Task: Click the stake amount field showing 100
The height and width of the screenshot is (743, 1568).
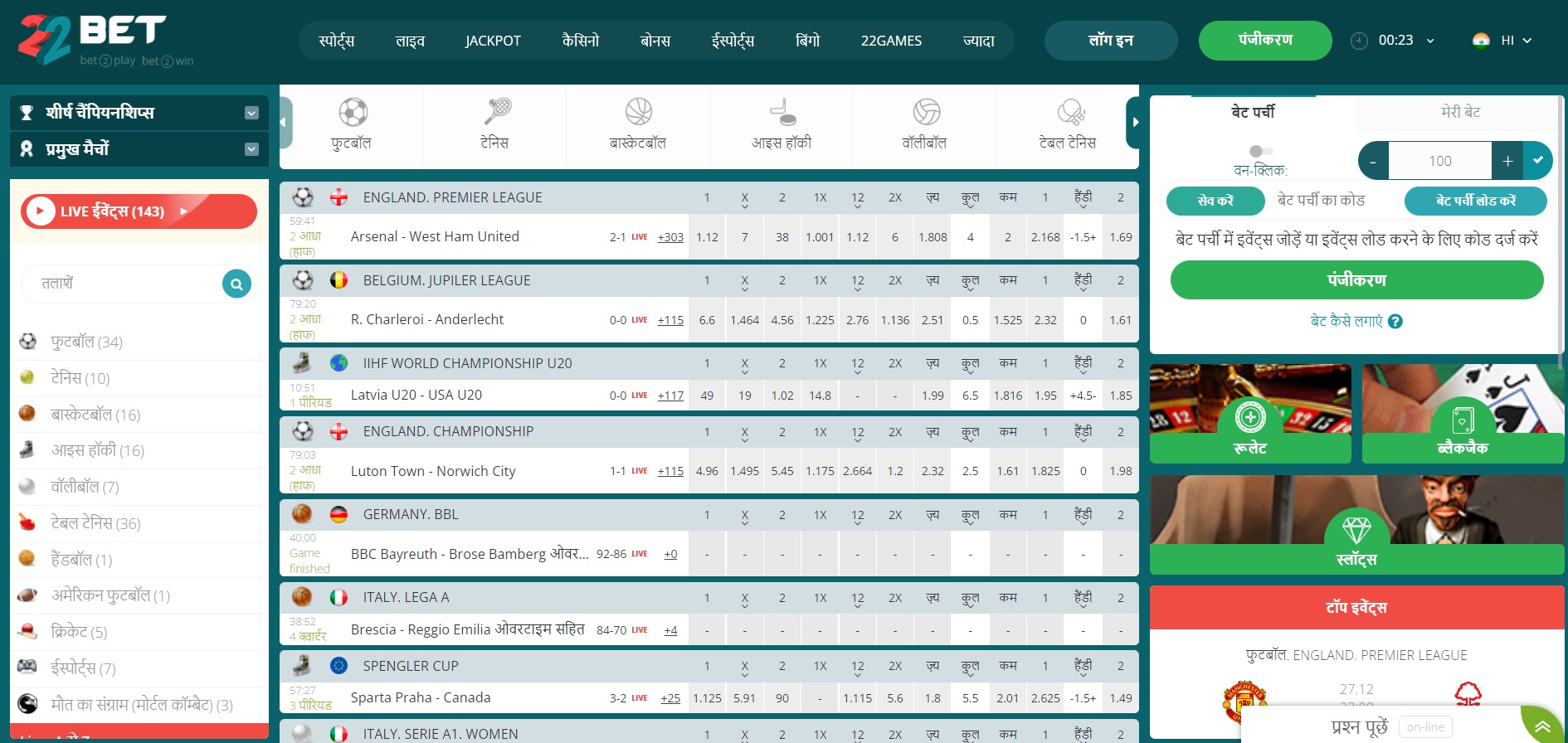Action: 1440,160
